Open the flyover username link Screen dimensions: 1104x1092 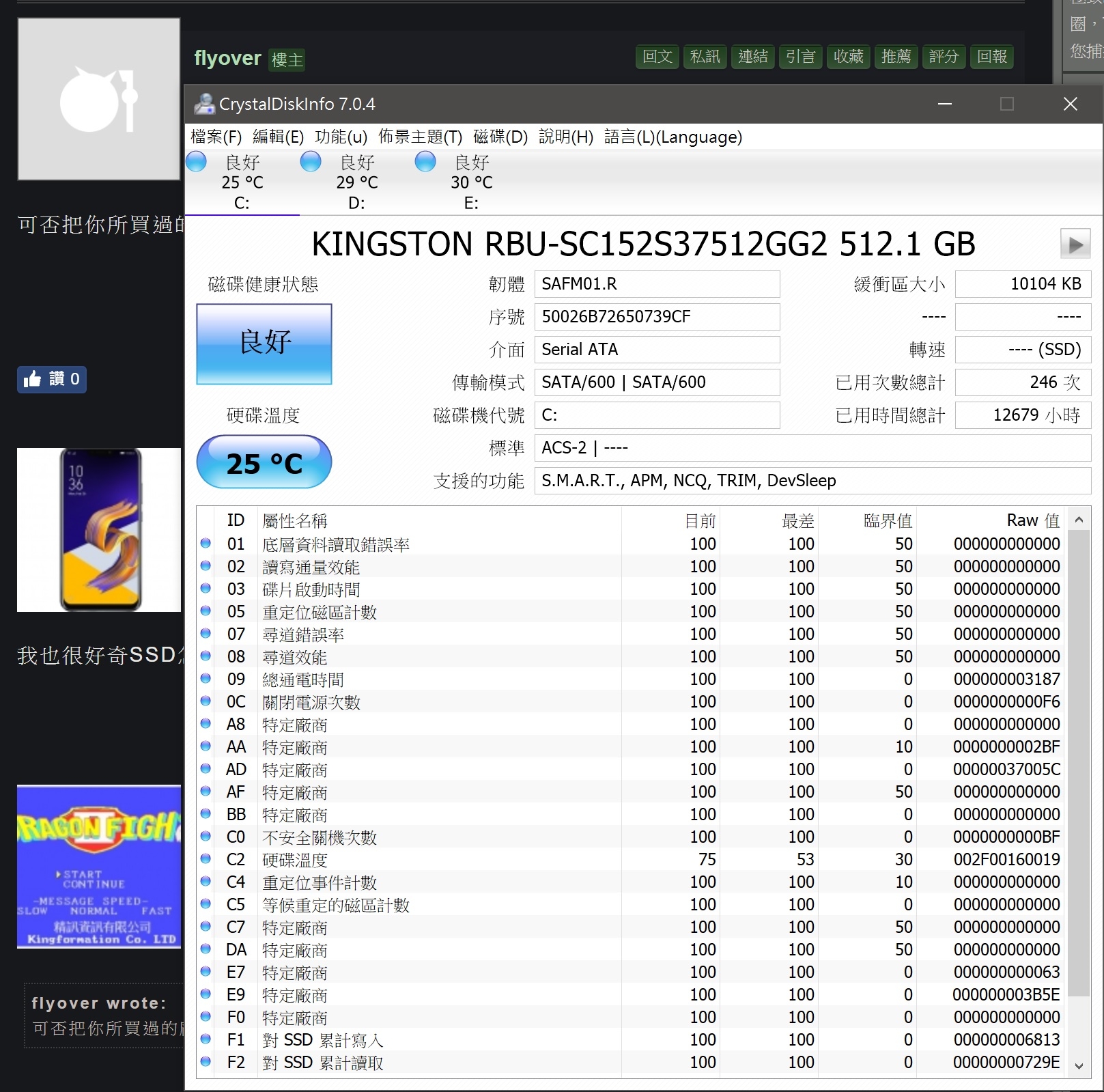click(227, 58)
